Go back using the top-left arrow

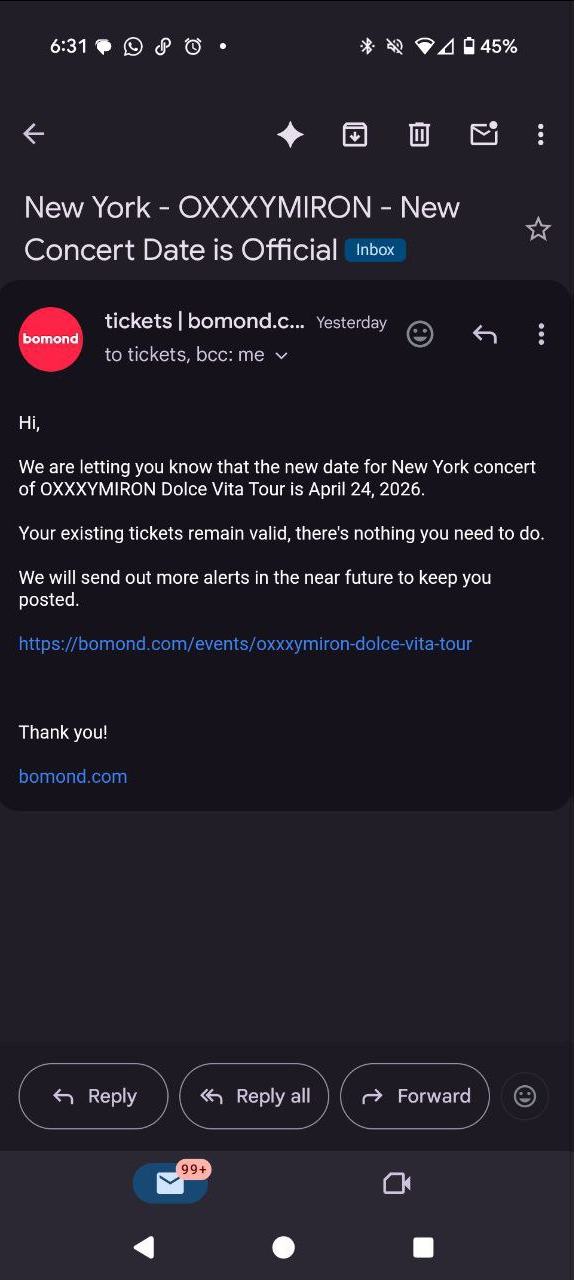tap(34, 134)
